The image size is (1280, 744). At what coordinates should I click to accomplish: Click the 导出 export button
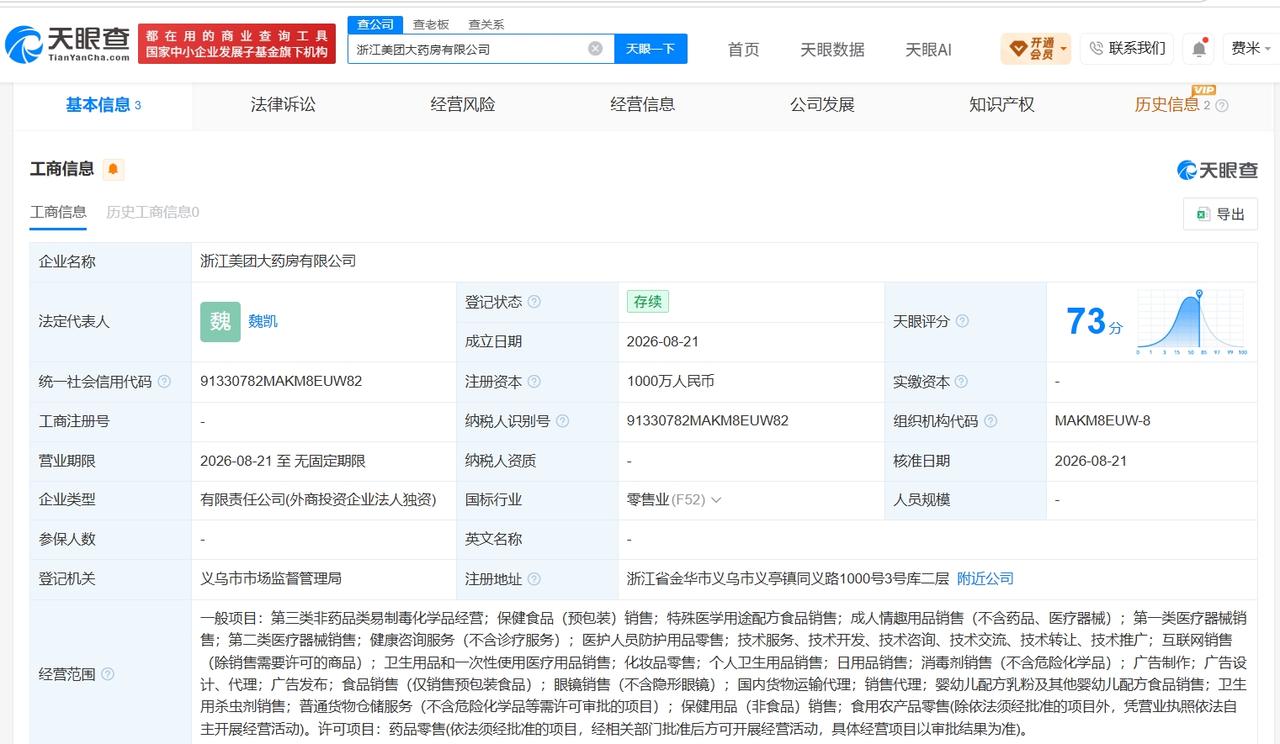click(1220, 214)
